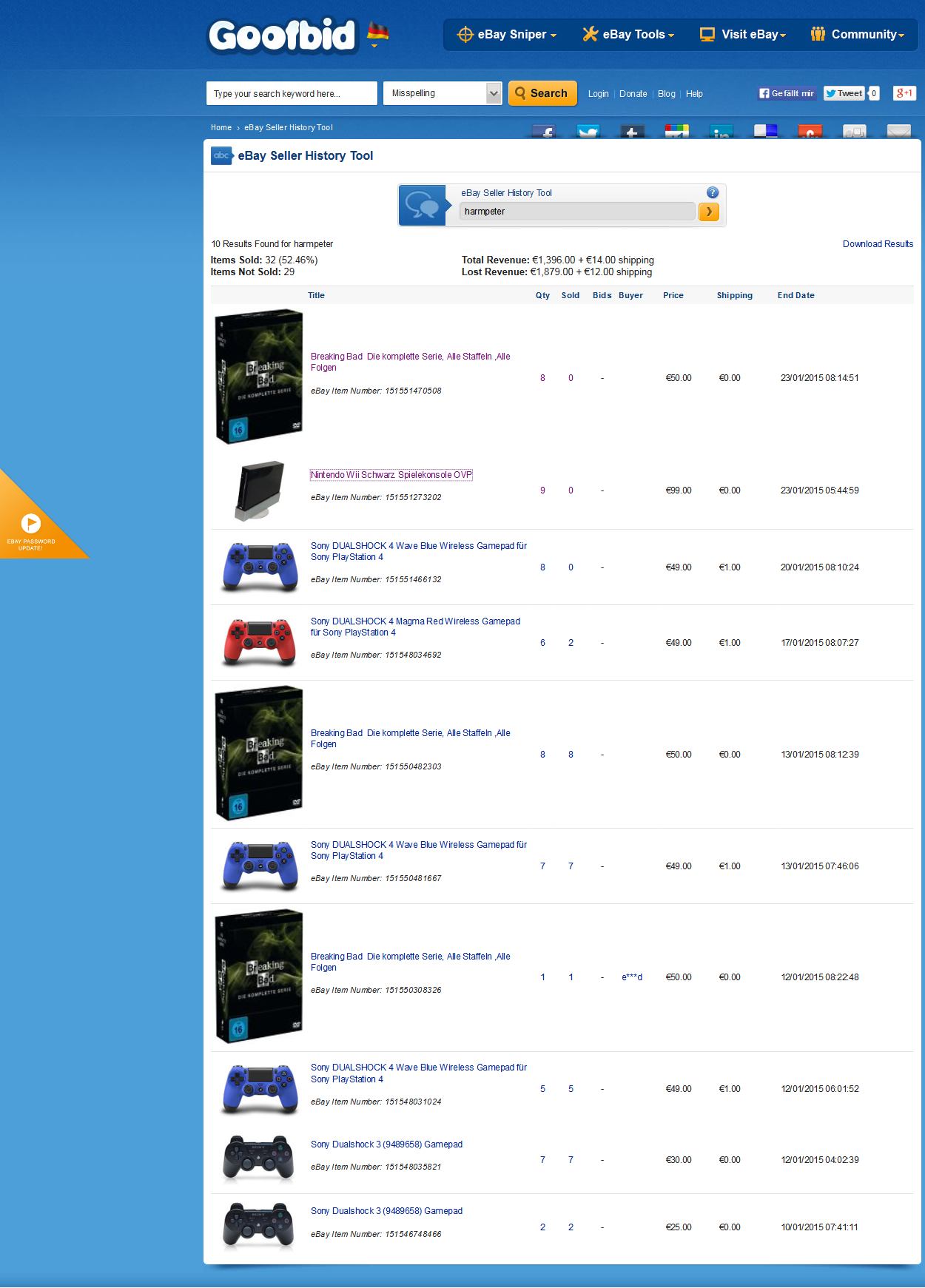Click the Title column header
925x1288 pixels.
point(316,295)
